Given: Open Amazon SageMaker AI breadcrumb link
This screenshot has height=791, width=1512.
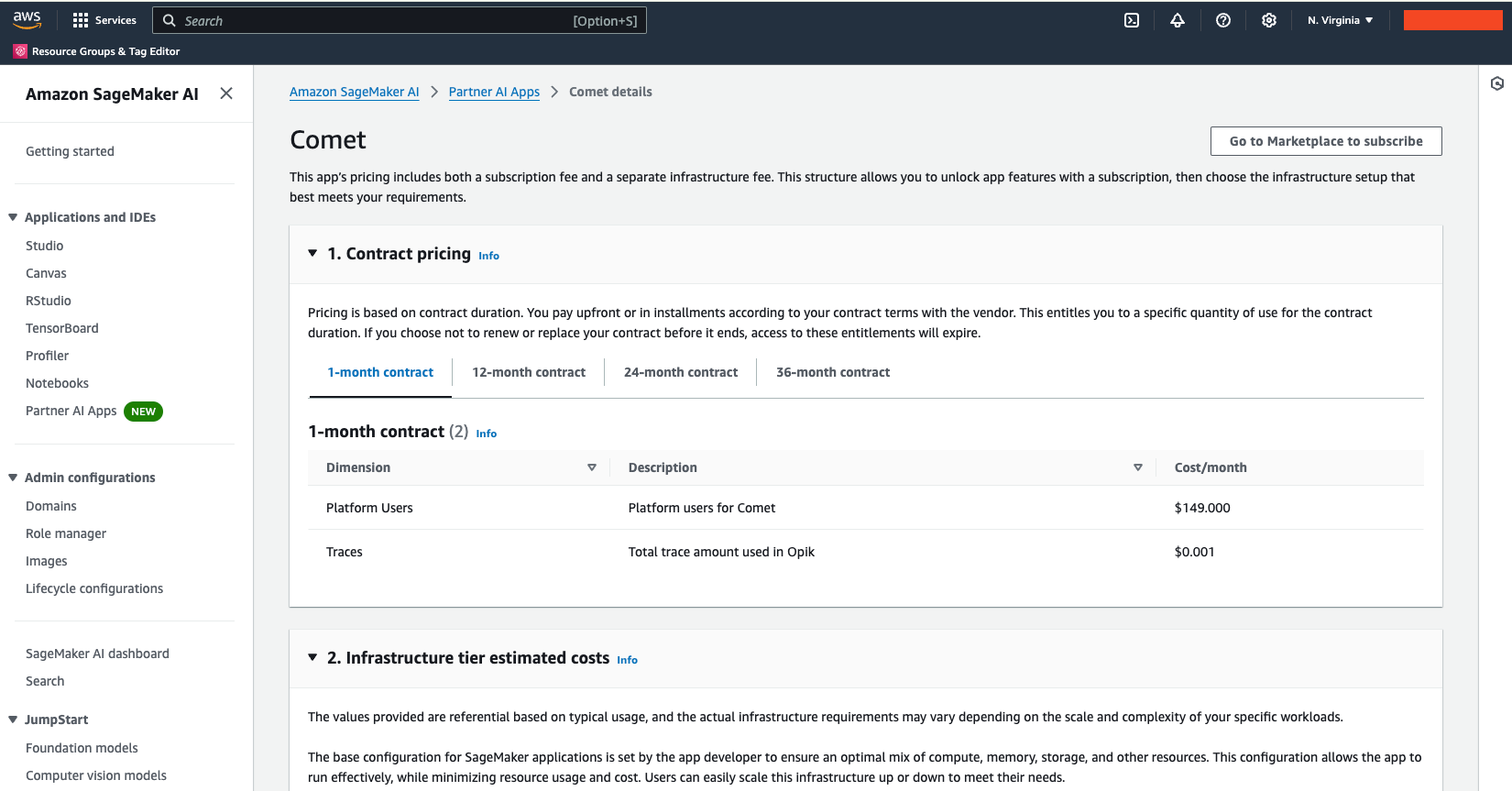Looking at the screenshot, I should tap(354, 92).
